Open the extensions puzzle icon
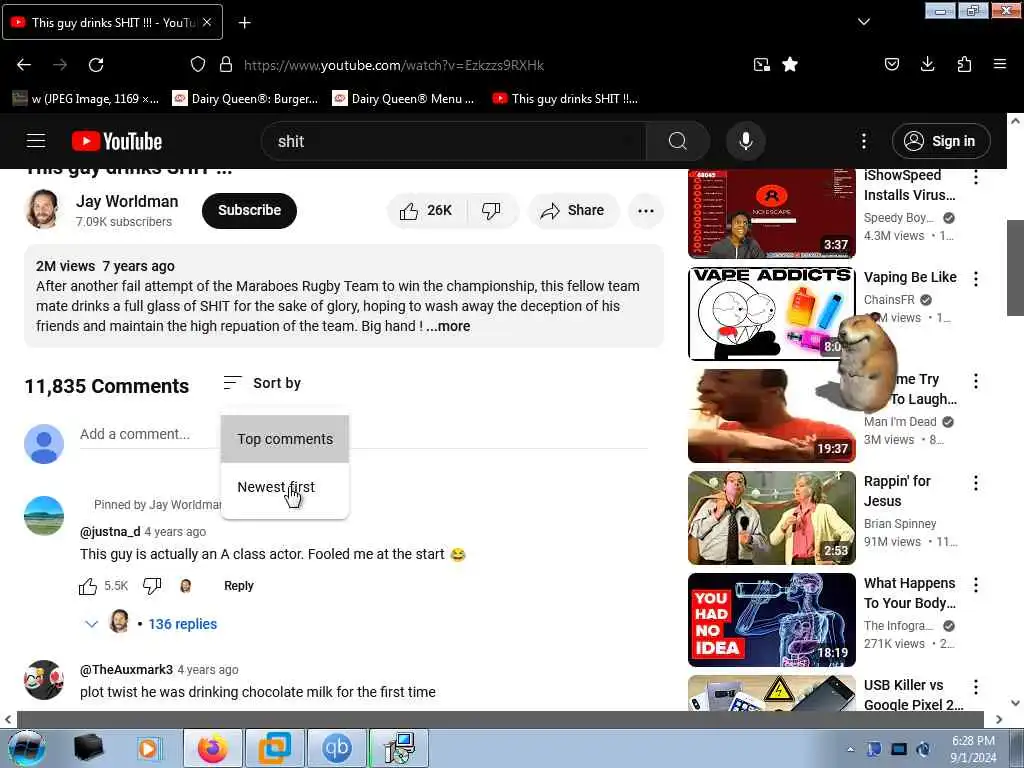Viewport: 1024px width, 768px height. [964, 64]
